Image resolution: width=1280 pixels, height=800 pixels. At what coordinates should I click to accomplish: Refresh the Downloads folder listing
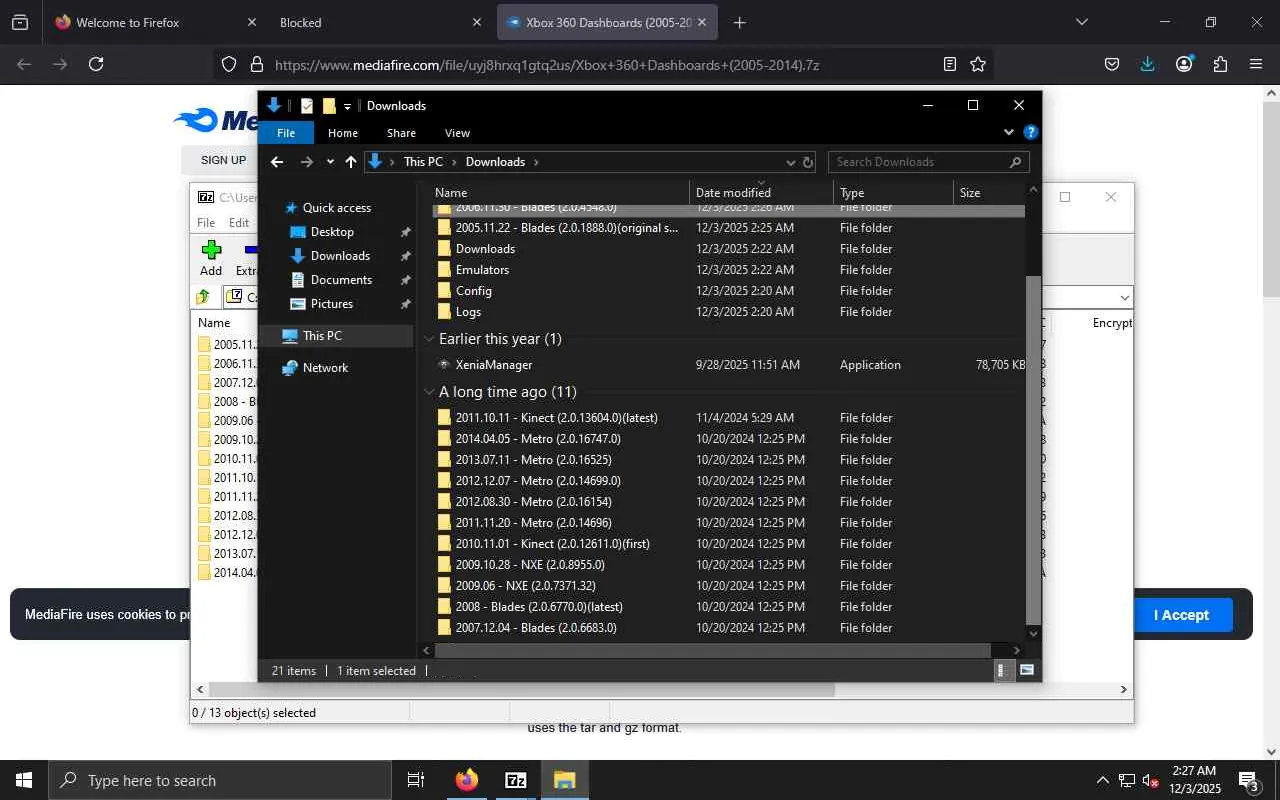(x=808, y=162)
